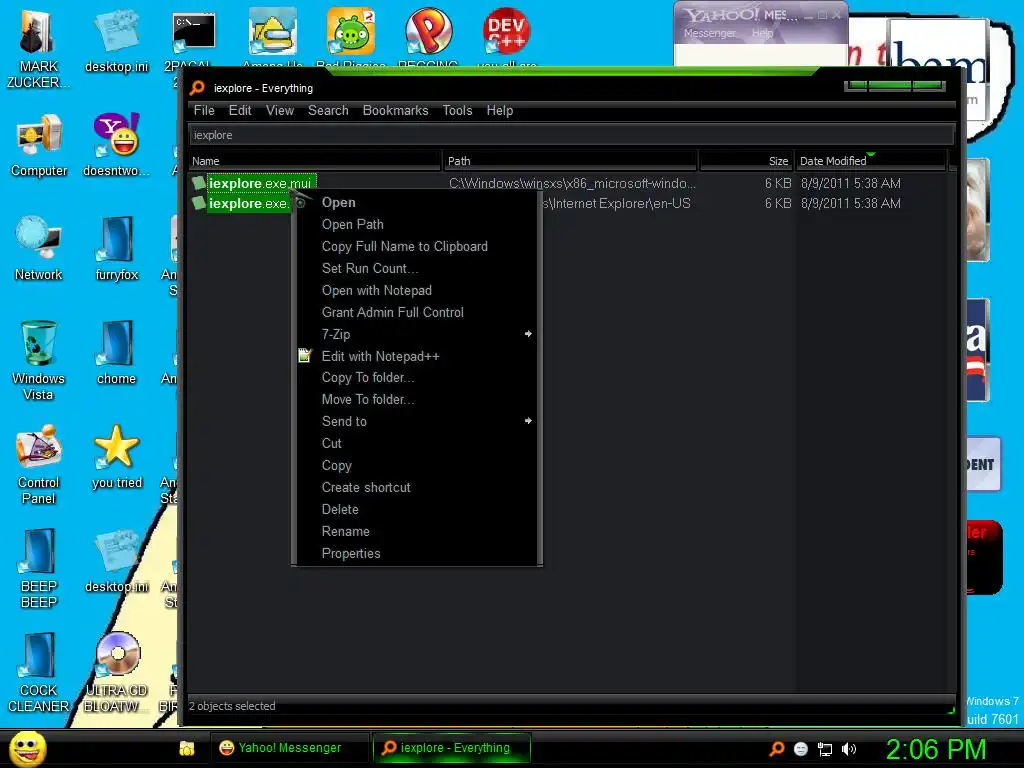Choose Set Run Count... in context menu
The height and width of the screenshot is (768, 1024).
(x=417, y=268)
